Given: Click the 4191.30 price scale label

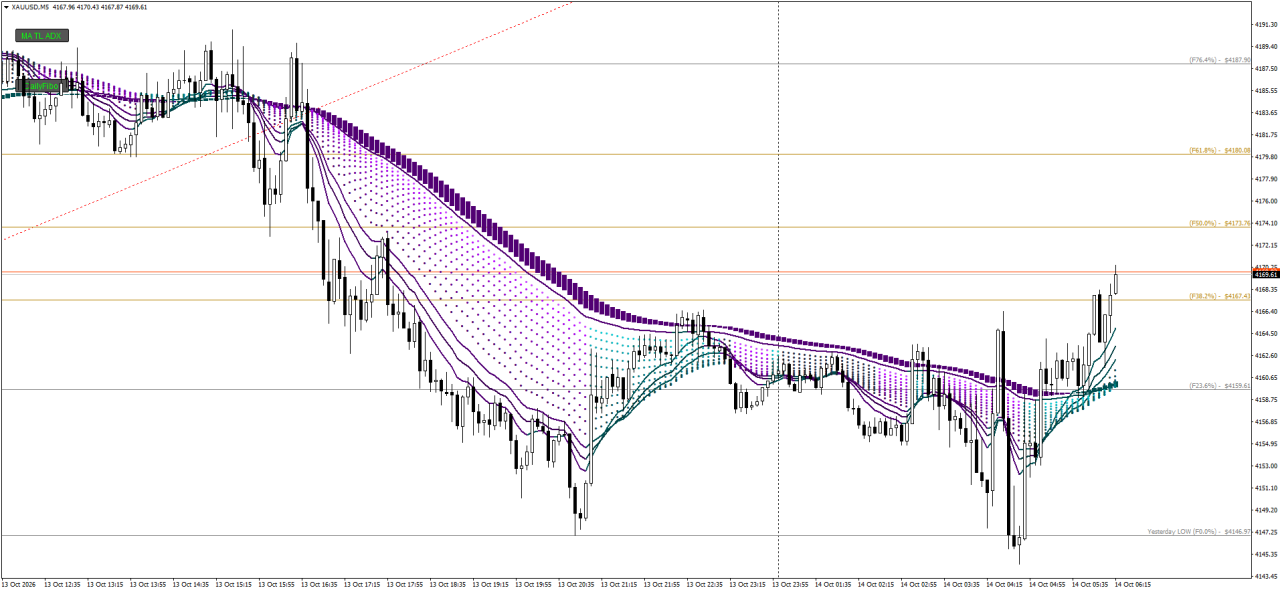Looking at the screenshot, I should click(1267, 25).
